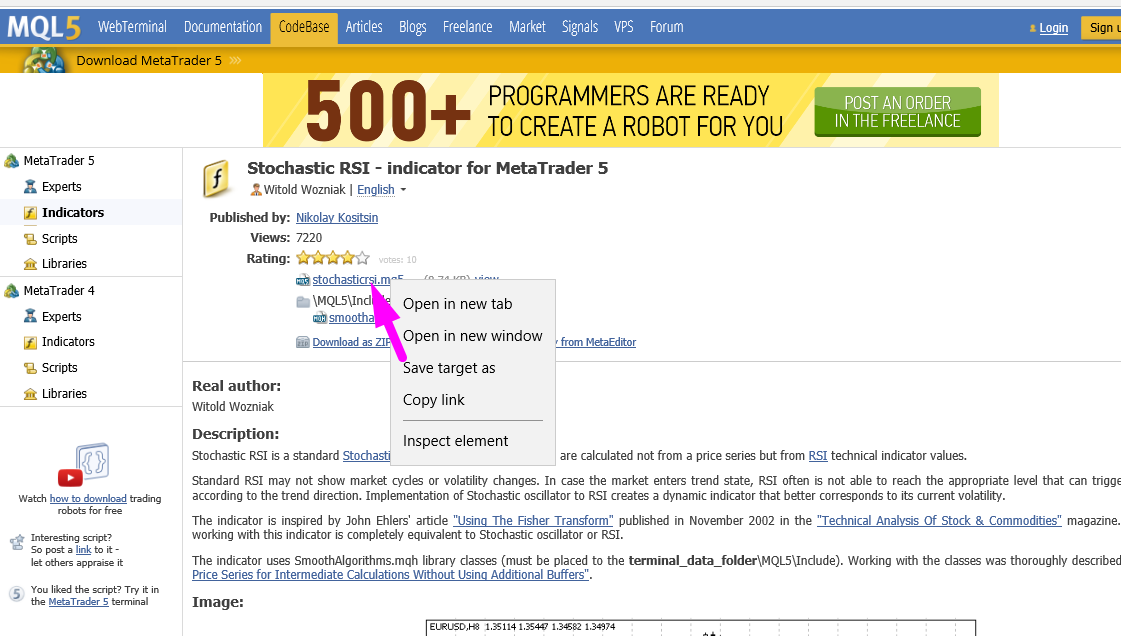Select the CodeBase tab
Image resolution: width=1121 pixels, height=636 pixels.
point(304,27)
